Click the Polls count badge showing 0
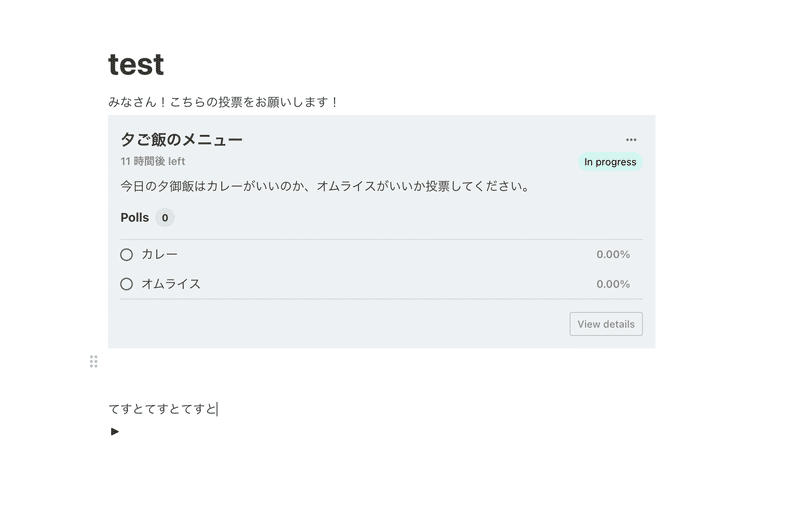 point(165,218)
